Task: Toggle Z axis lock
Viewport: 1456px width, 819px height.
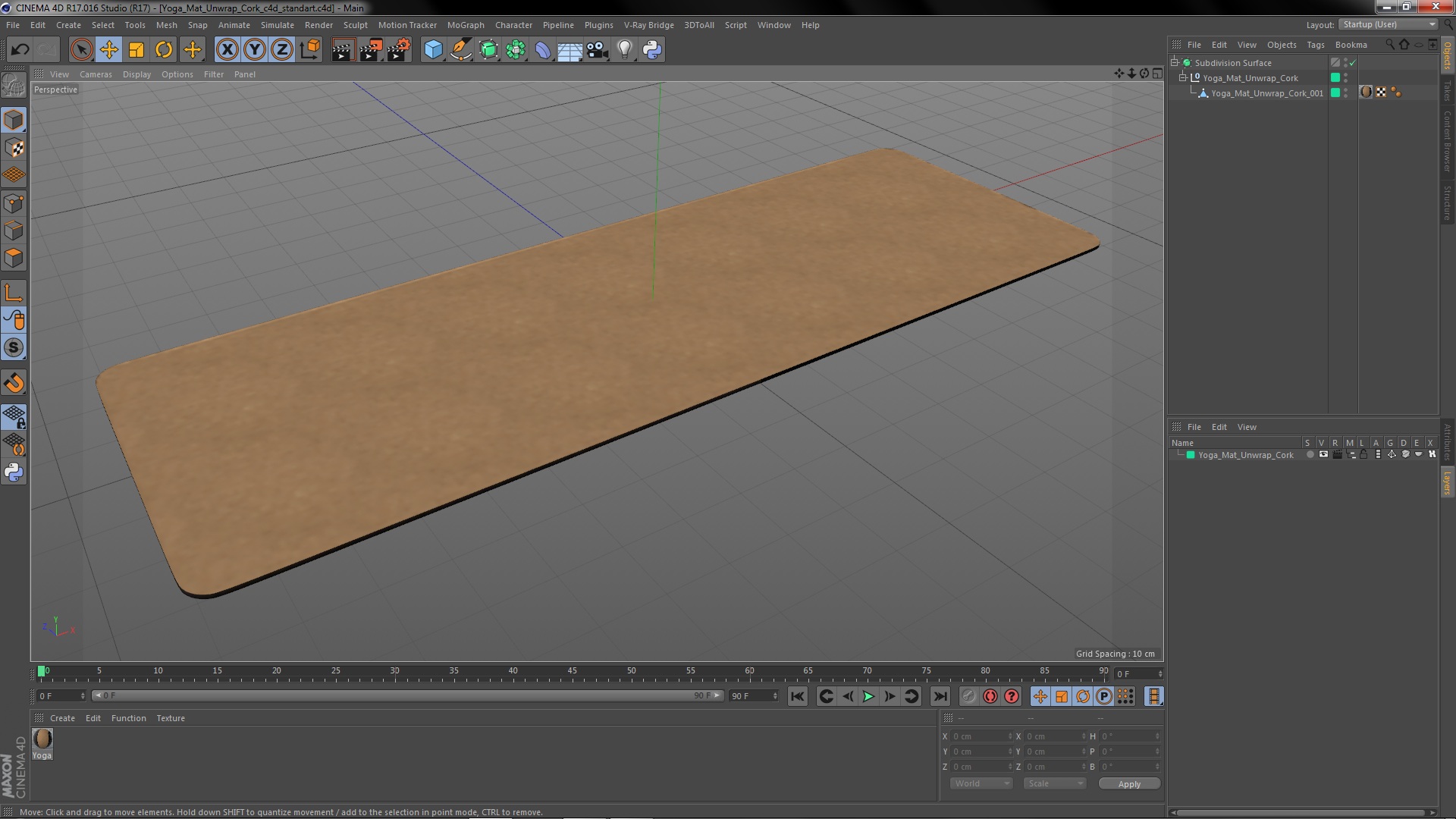Action: (282, 50)
